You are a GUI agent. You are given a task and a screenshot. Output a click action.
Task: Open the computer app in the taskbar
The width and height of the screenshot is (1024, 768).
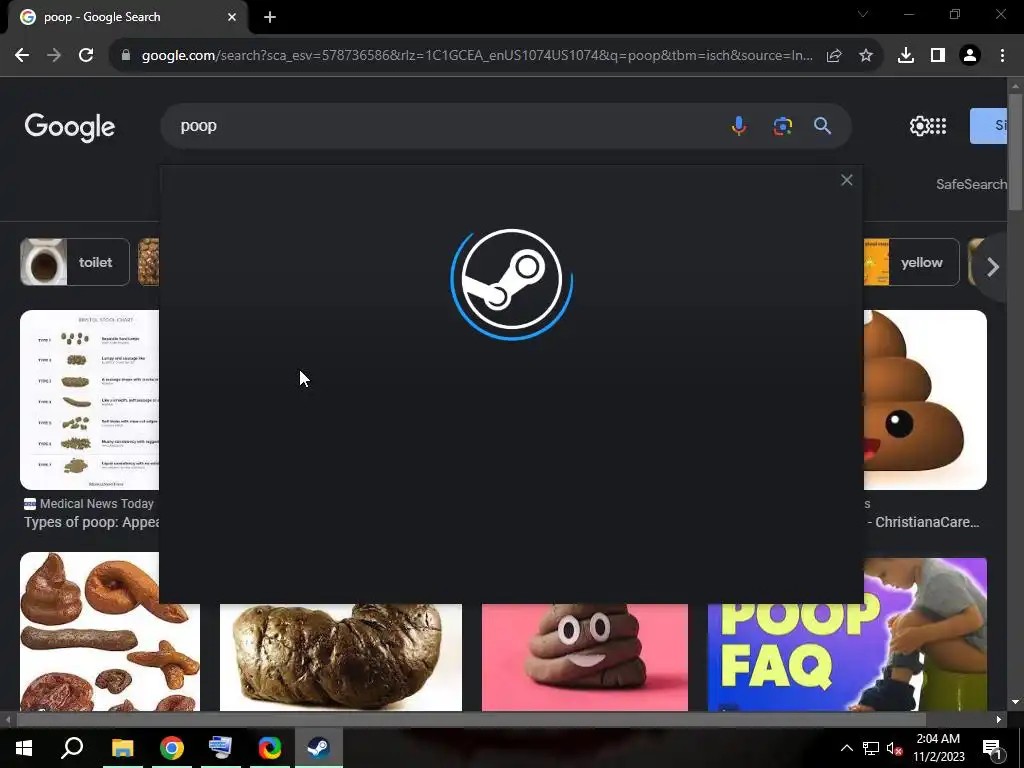(220, 748)
